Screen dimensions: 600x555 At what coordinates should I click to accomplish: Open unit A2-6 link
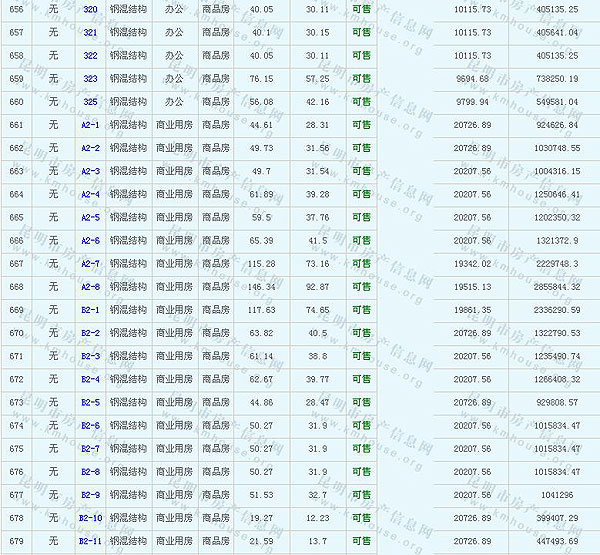(x=90, y=240)
